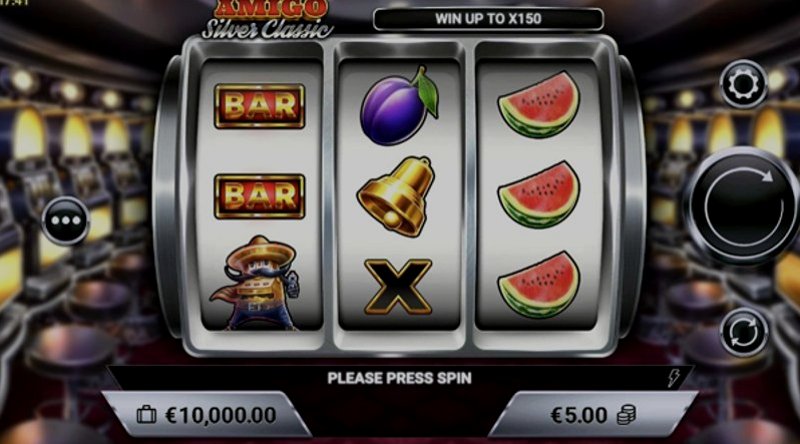Open the three-dots menu button
The height and width of the screenshot is (444, 800).
[65, 221]
